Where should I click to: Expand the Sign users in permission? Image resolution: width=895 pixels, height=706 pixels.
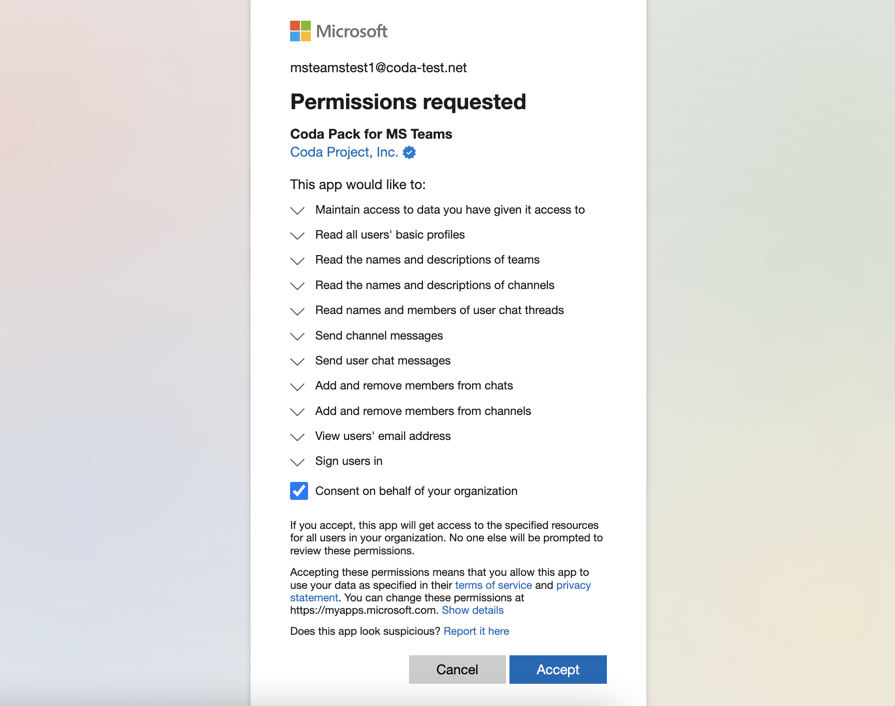(297, 462)
